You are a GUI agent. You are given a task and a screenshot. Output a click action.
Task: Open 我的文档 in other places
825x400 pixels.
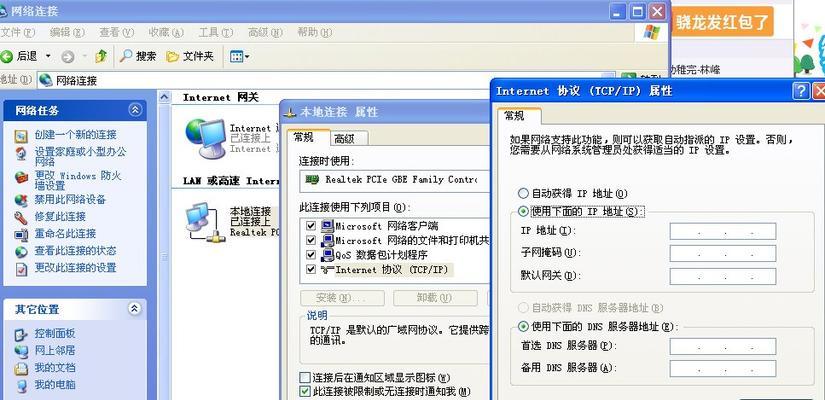(55, 367)
